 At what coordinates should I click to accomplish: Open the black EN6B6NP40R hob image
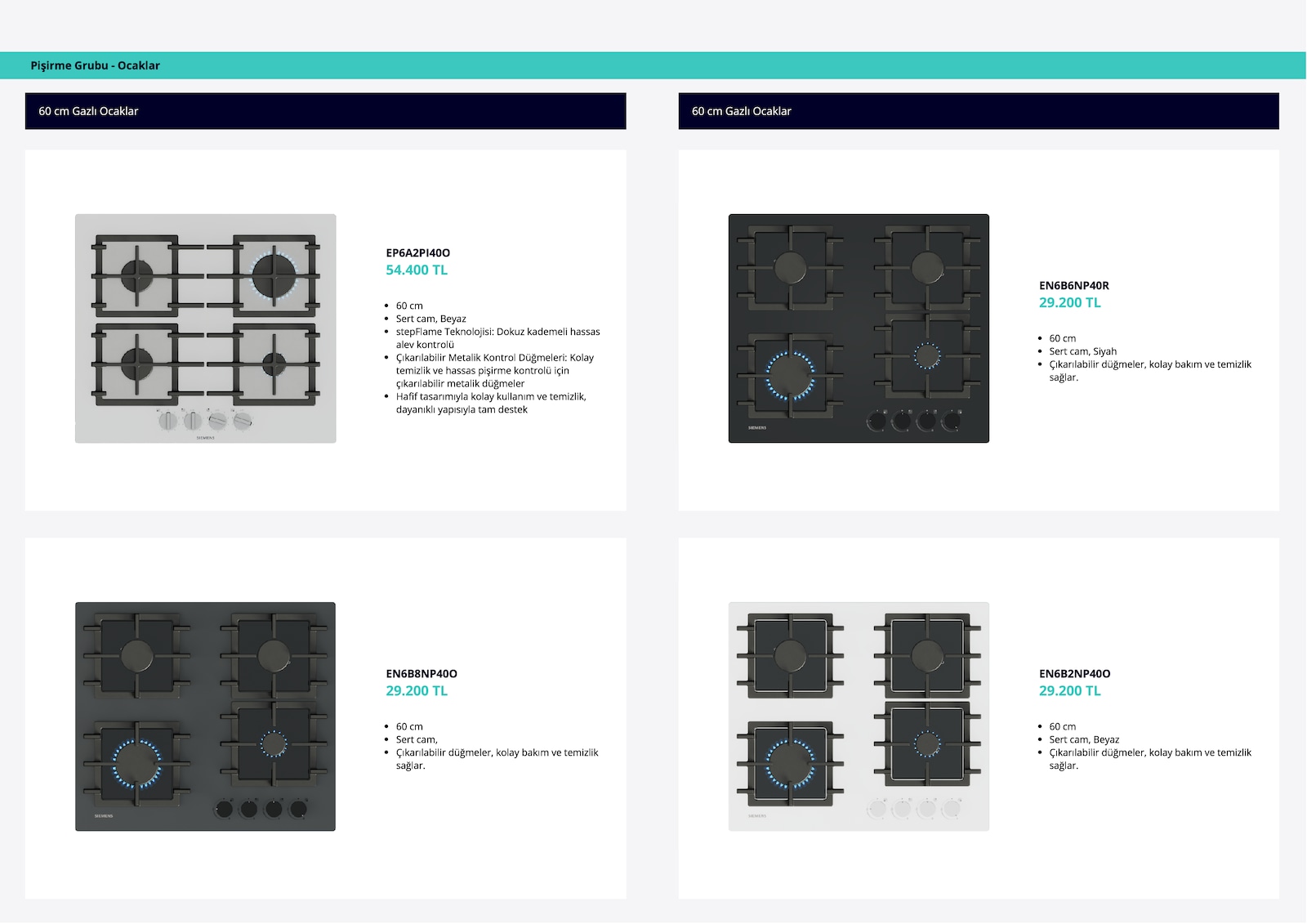click(x=859, y=328)
